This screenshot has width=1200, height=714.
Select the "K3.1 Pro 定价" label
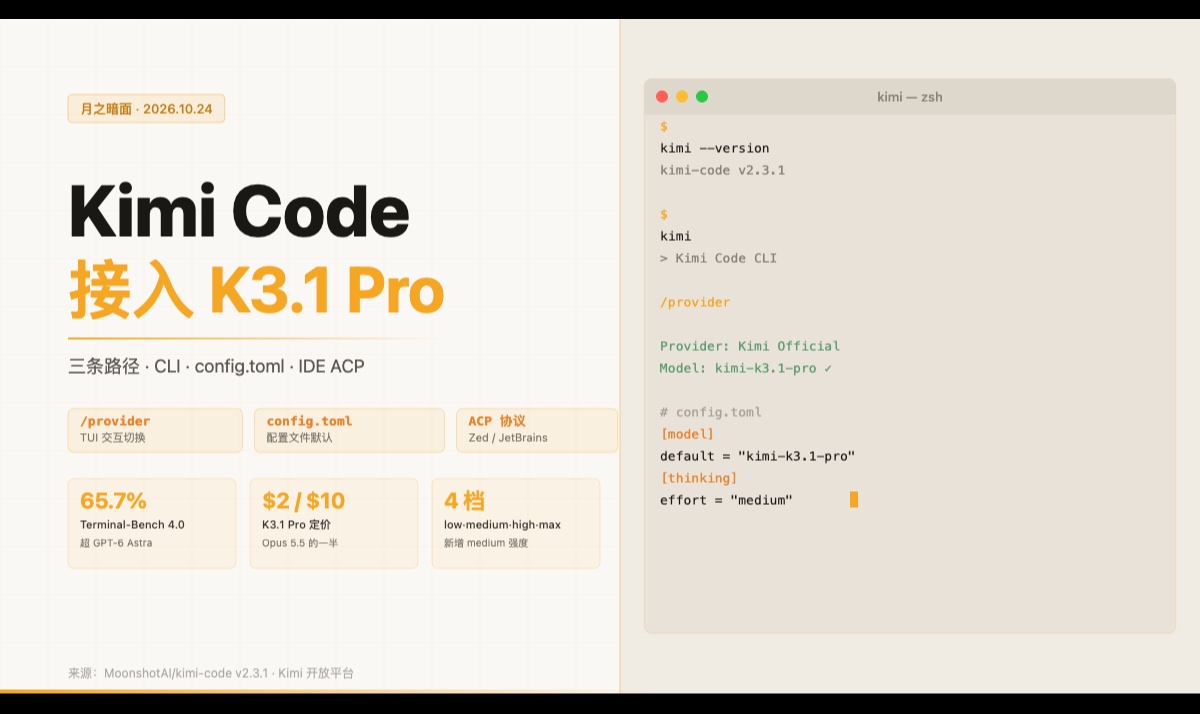coord(296,525)
